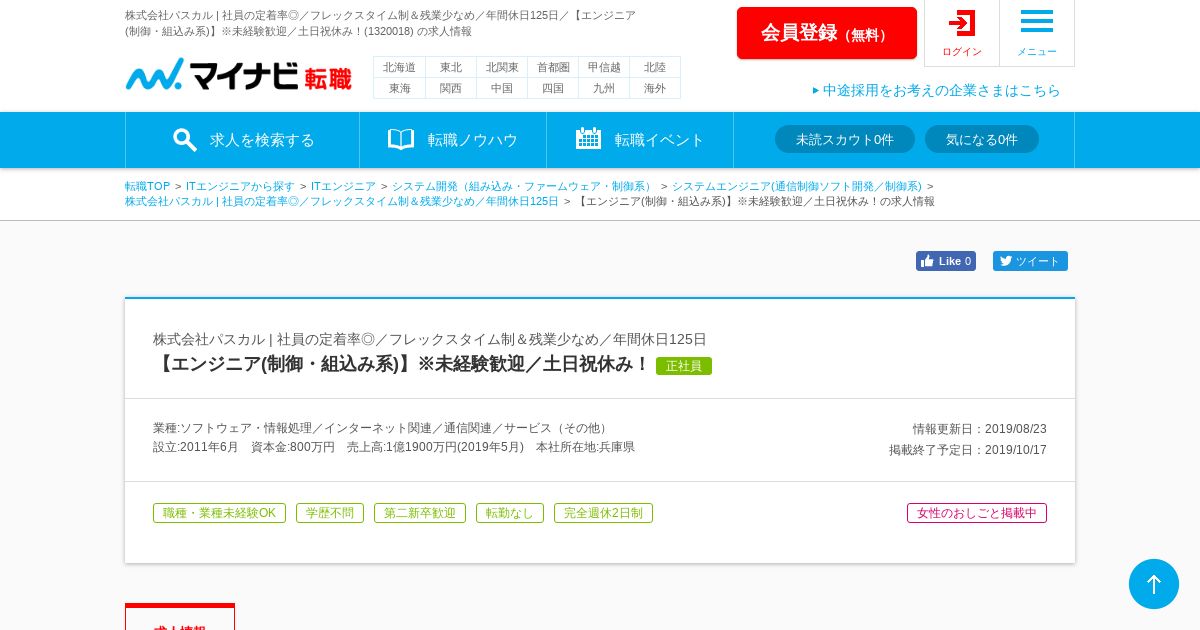Open 気になる0件 pill button
The height and width of the screenshot is (630, 1200).
tap(982, 139)
